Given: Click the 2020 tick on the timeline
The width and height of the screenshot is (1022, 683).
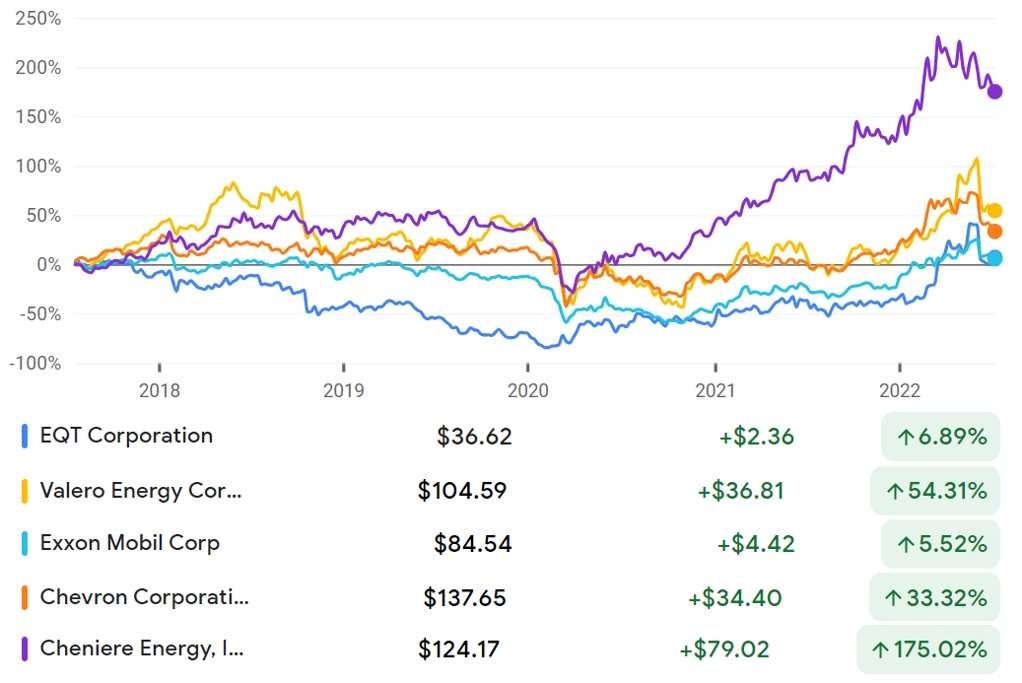Looking at the screenshot, I should (x=528, y=368).
